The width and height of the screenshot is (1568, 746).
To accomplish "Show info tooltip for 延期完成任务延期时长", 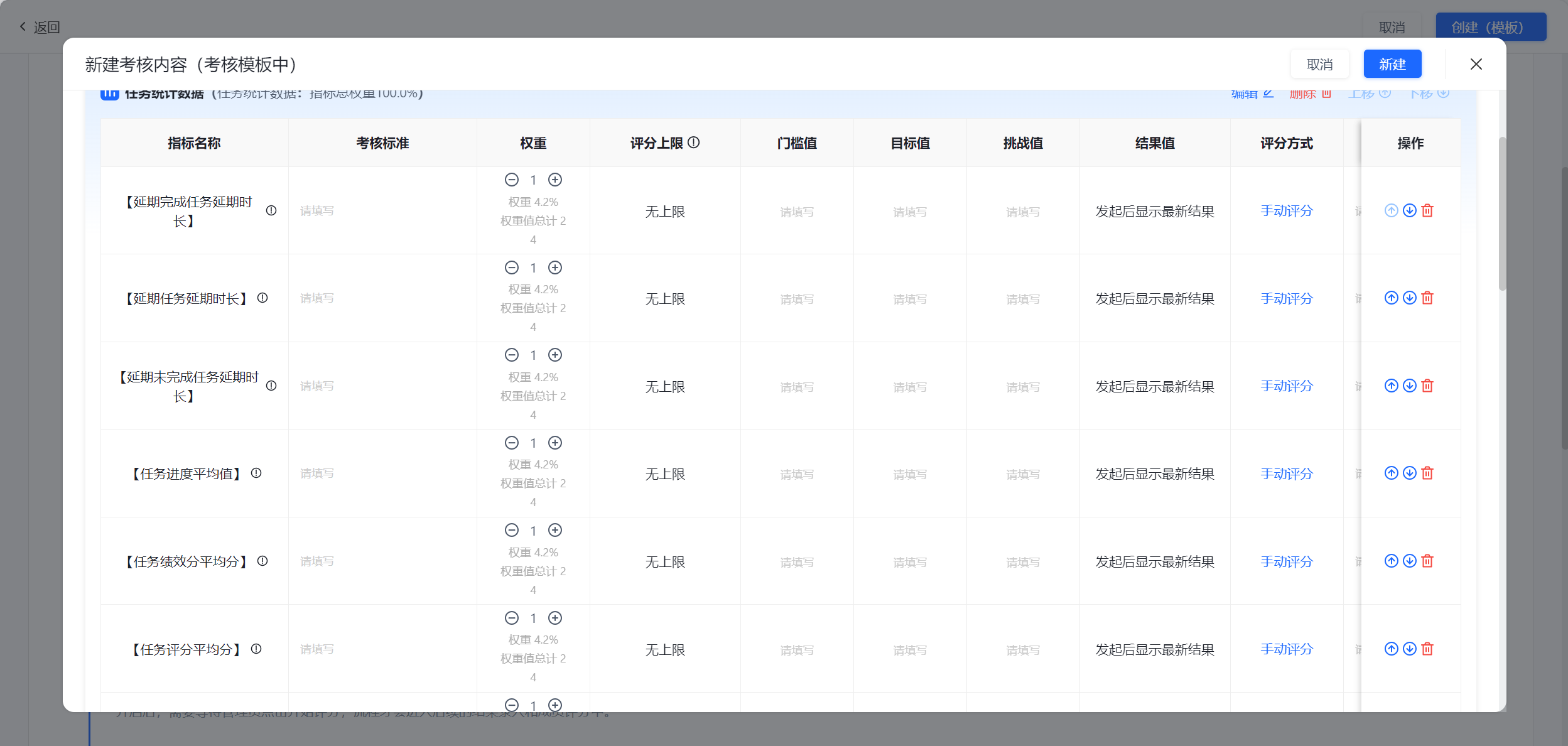I will 271,211.
